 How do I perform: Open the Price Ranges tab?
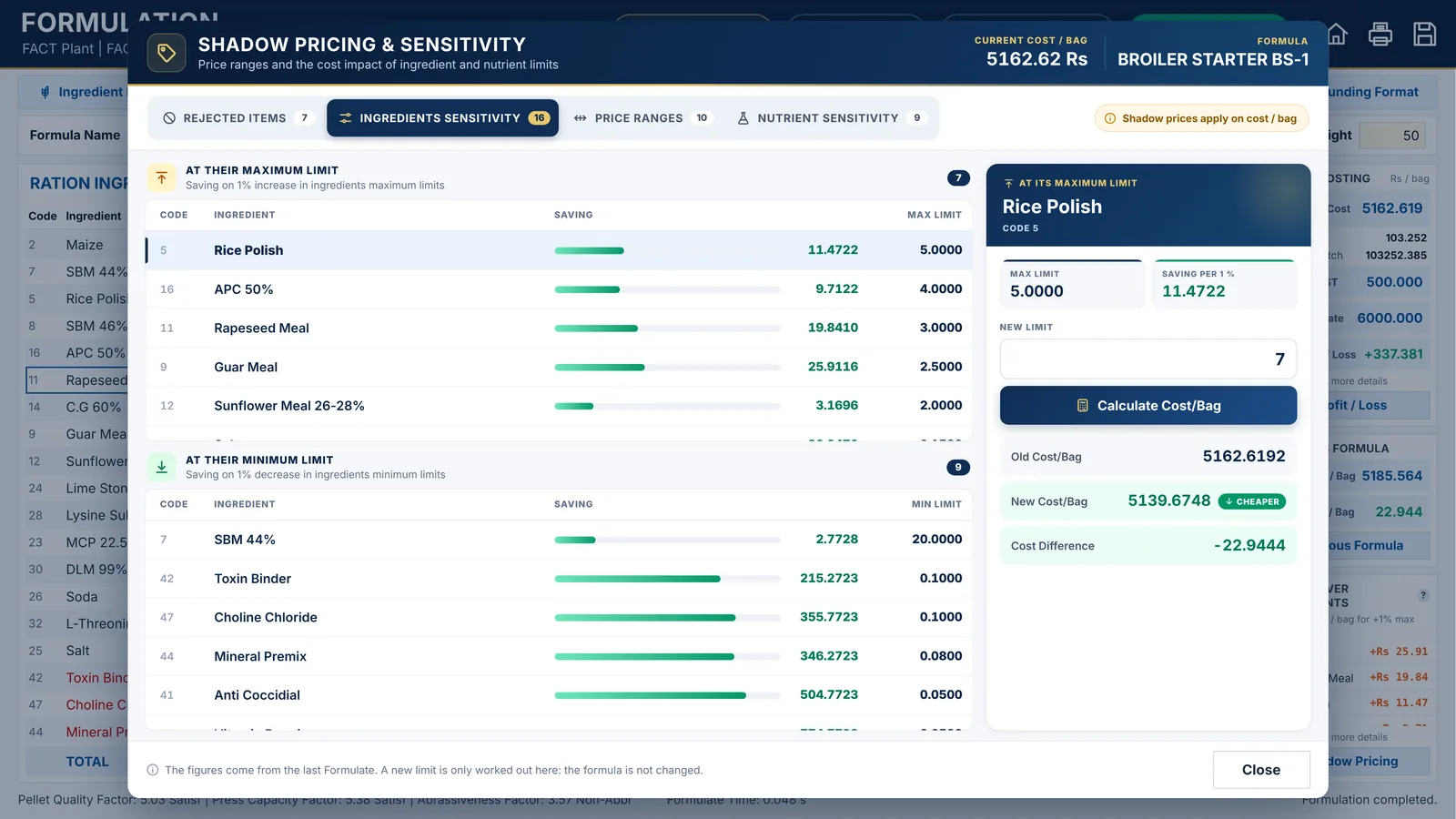pos(642,118)
